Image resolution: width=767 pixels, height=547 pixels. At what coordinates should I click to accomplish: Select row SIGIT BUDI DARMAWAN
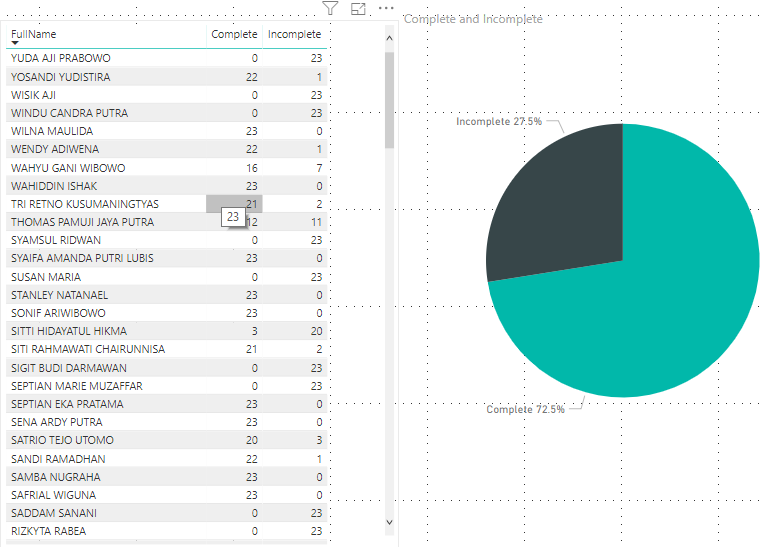[x=166, y=368]
